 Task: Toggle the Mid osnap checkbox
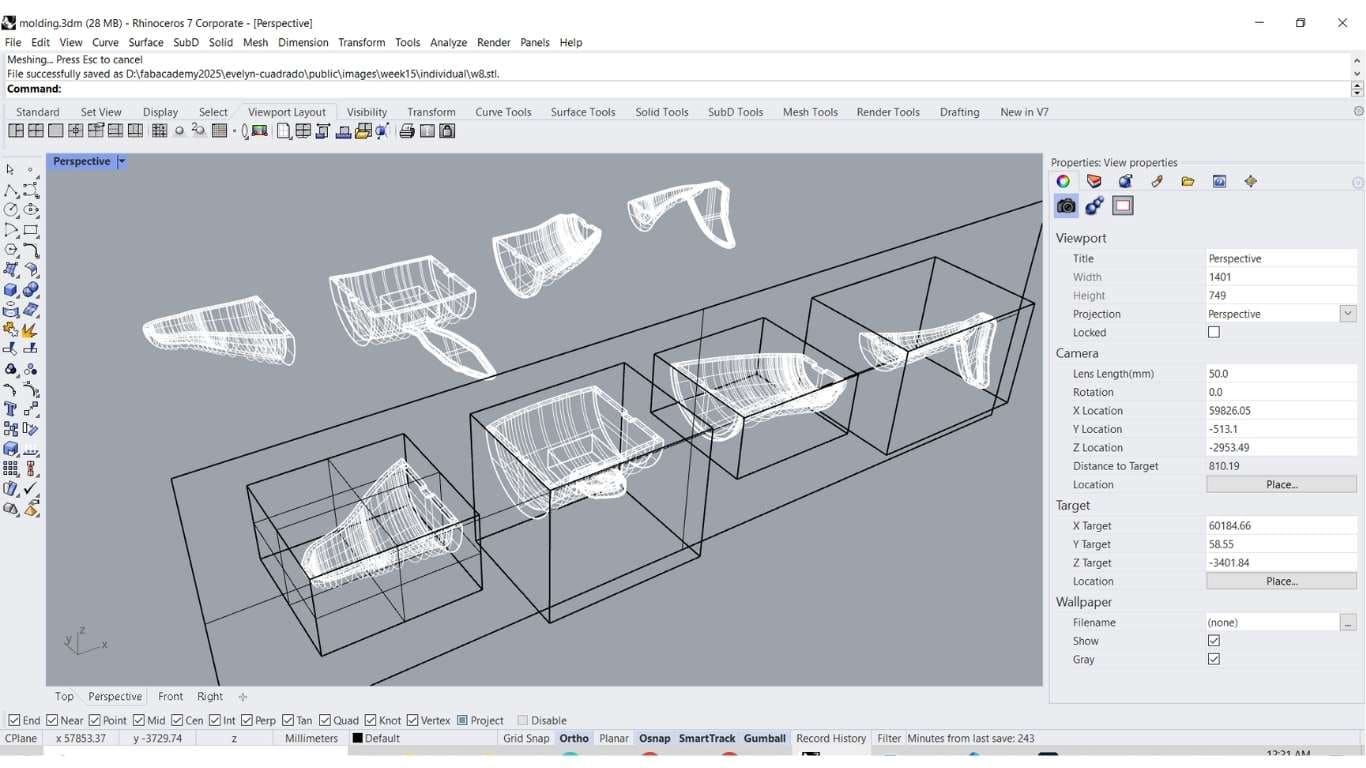(138, 720)
